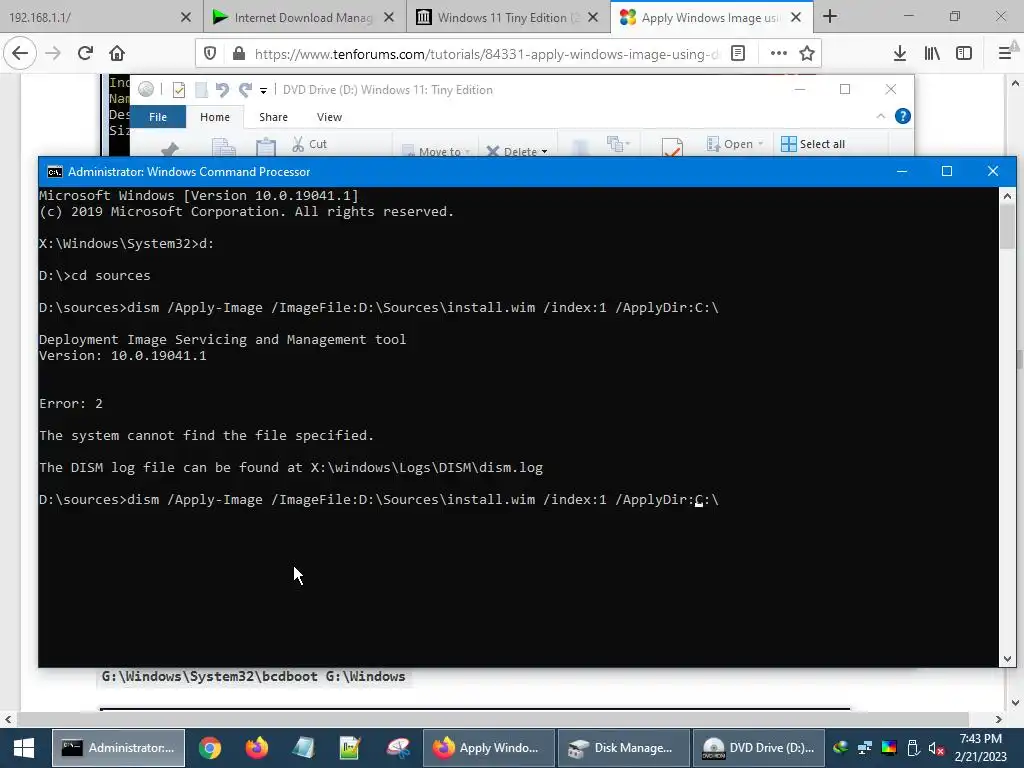This screenshot has height=768, width=1024.
Task: Click Select all in Explorer ribbon
Action: pos(813,144)
